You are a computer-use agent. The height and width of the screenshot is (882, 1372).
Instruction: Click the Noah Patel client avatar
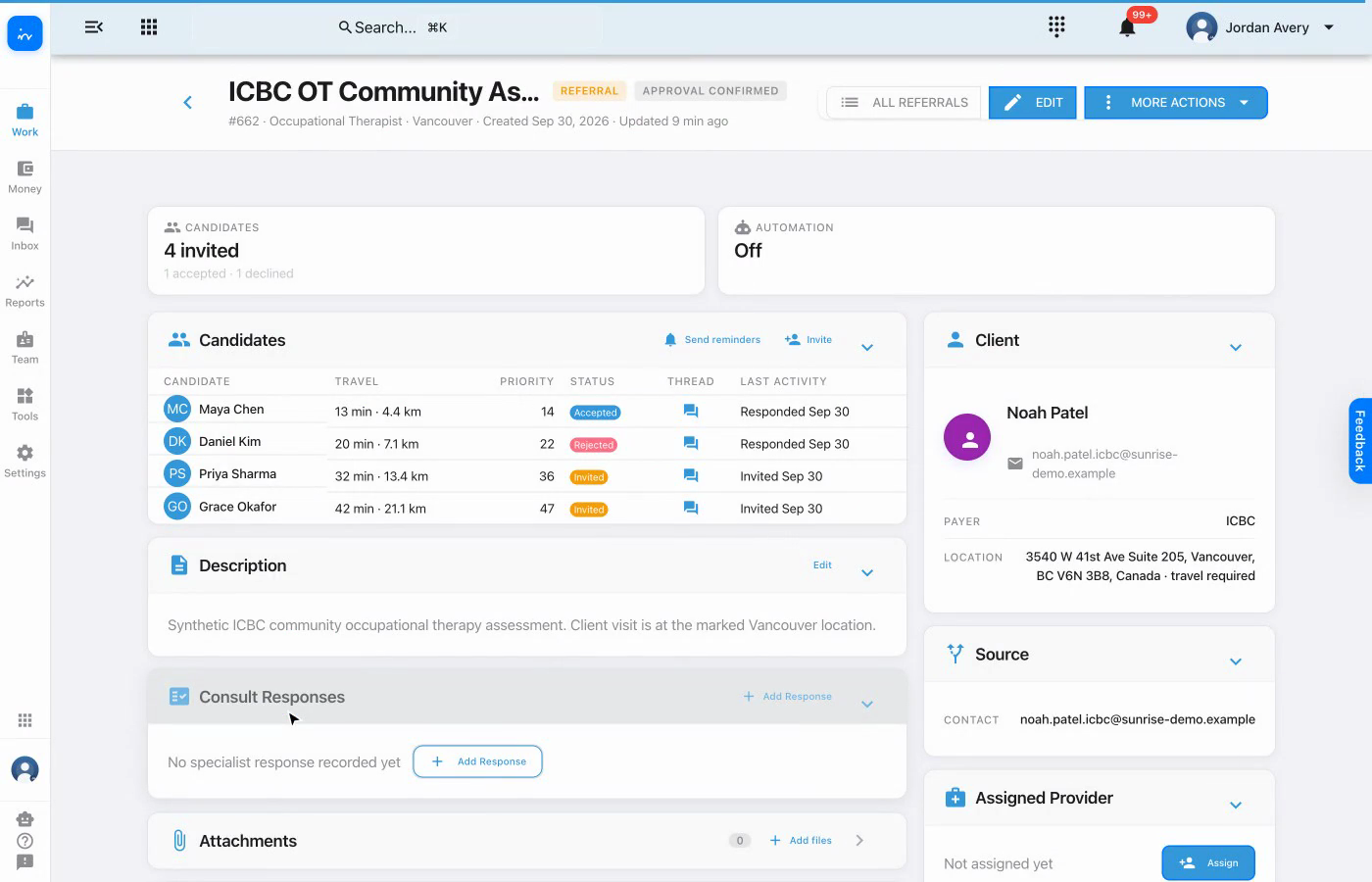[x=967, y=437]
